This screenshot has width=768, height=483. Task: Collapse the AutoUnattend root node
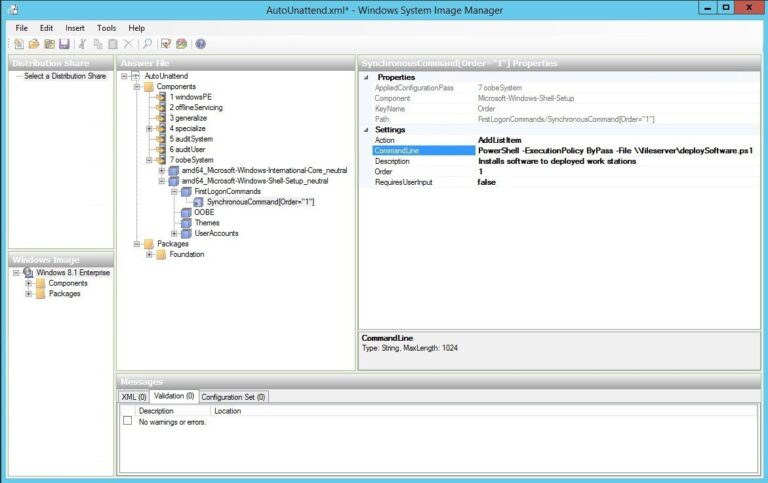[x=124, y=76]
